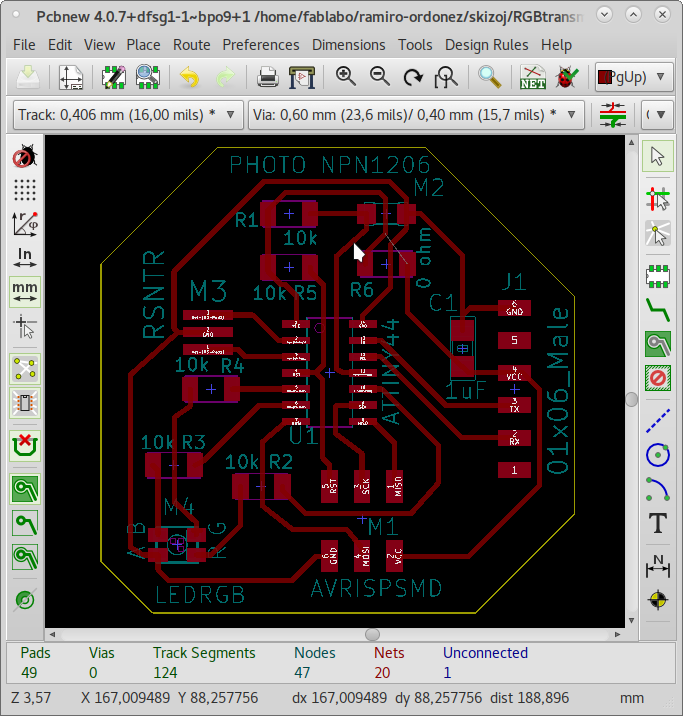Hide filled areas in zones
Image resolution: width=683 pixels, height=716 pixels.
pyautogui.click(x=25, y=523)
